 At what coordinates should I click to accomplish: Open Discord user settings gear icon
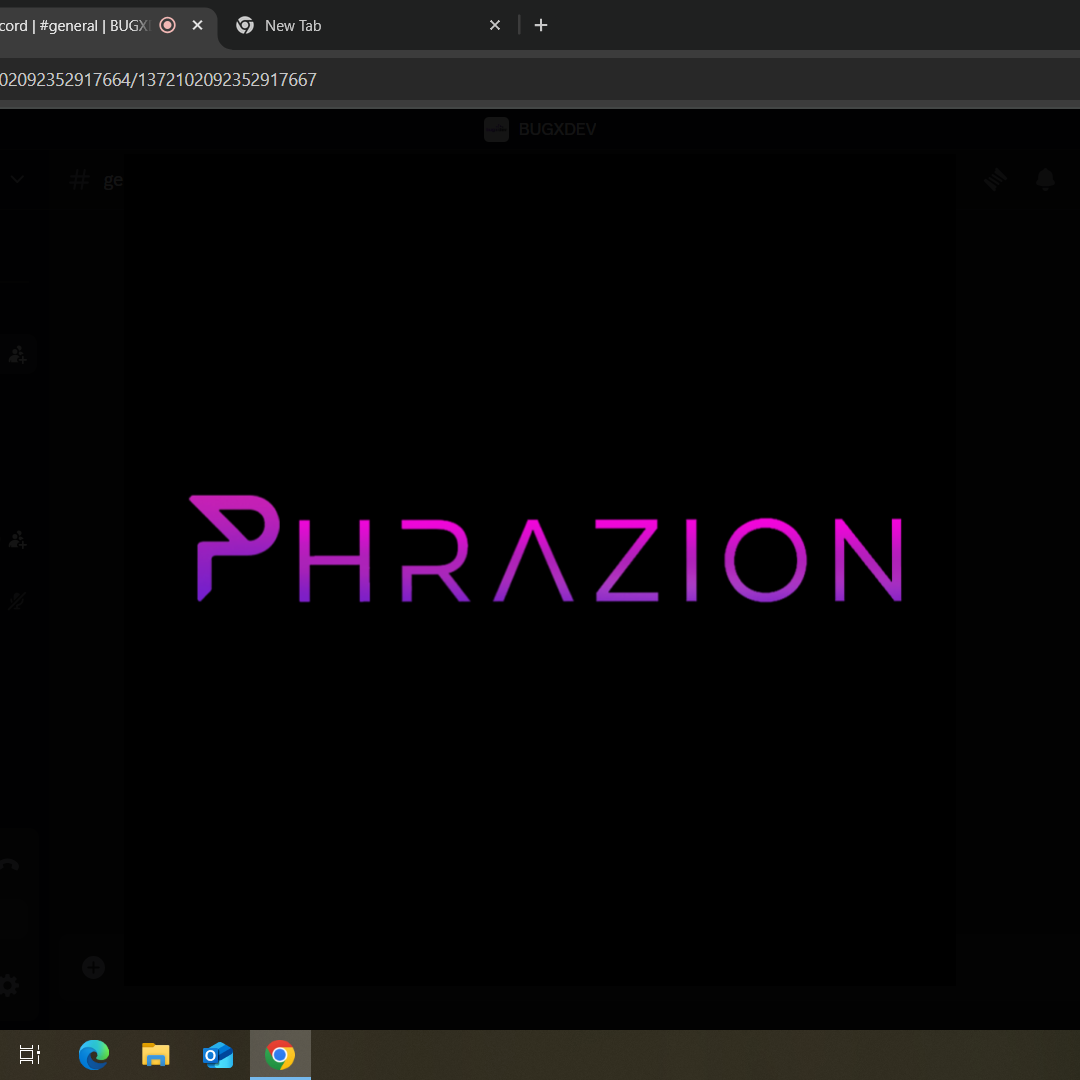pyautogui.click(x=8, y=985)
